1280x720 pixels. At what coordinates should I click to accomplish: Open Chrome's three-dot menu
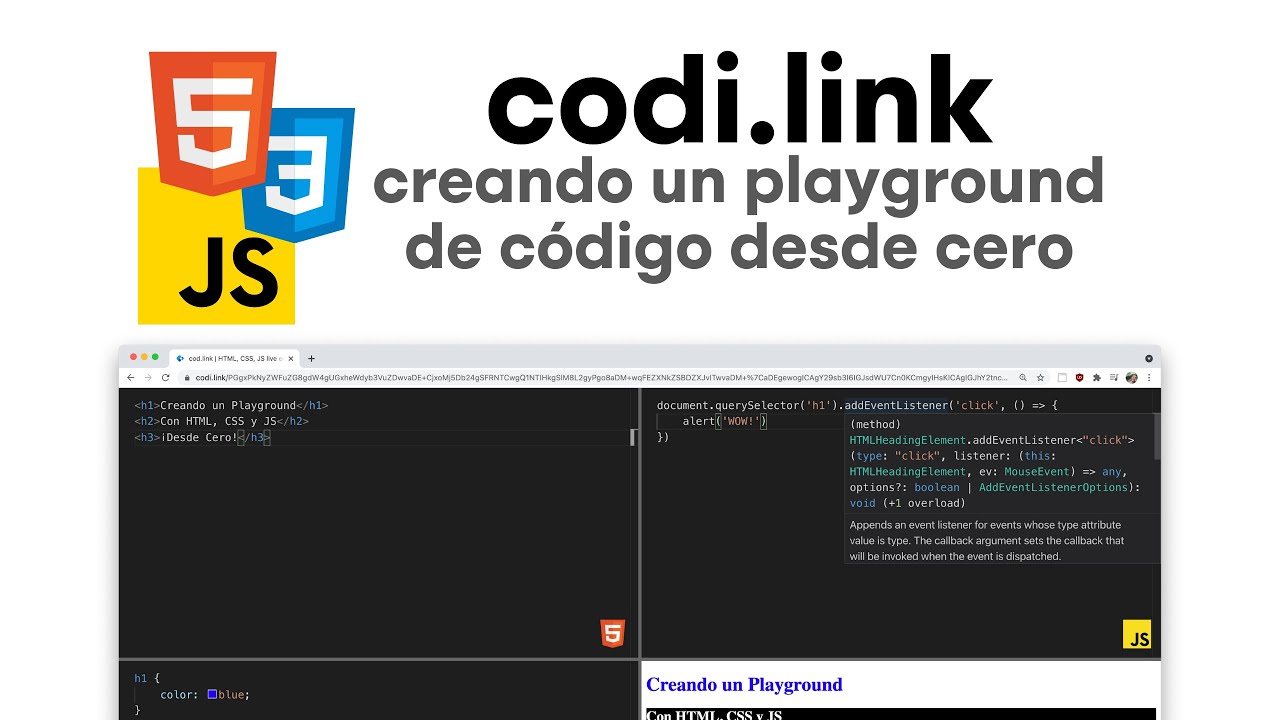coord(1149,378)
